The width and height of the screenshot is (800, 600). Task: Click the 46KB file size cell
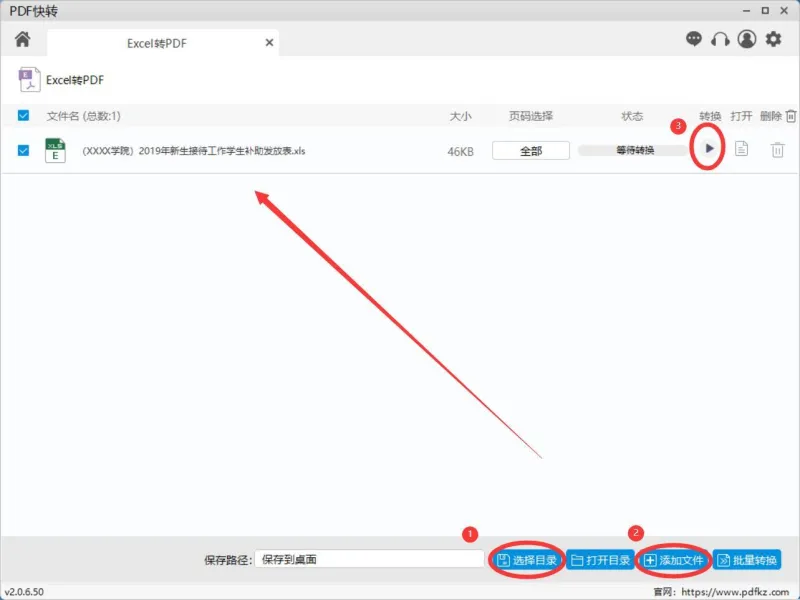point(460,152)
